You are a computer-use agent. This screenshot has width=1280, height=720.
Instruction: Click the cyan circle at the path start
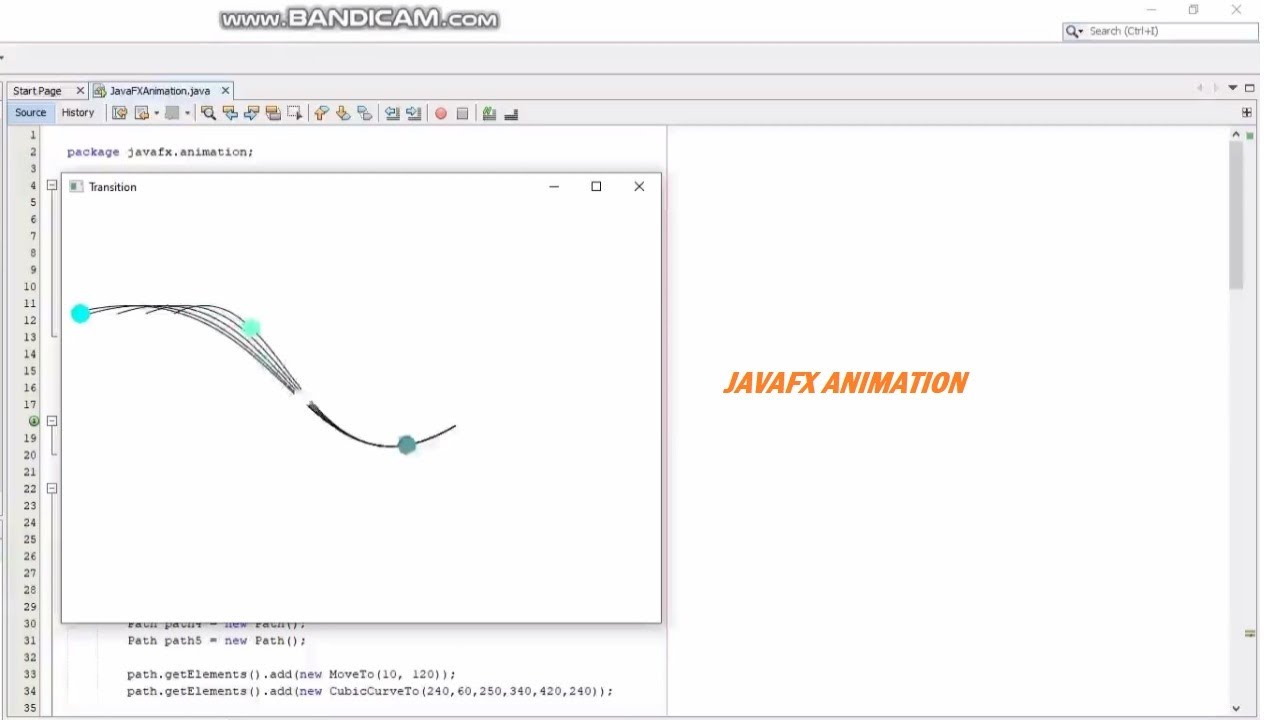[80, 314]
